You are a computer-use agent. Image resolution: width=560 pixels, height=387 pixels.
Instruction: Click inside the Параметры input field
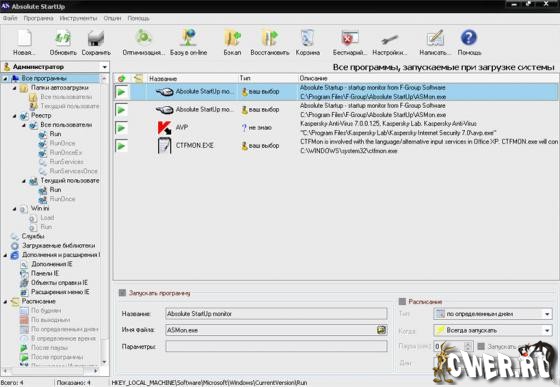click(276, 346)
